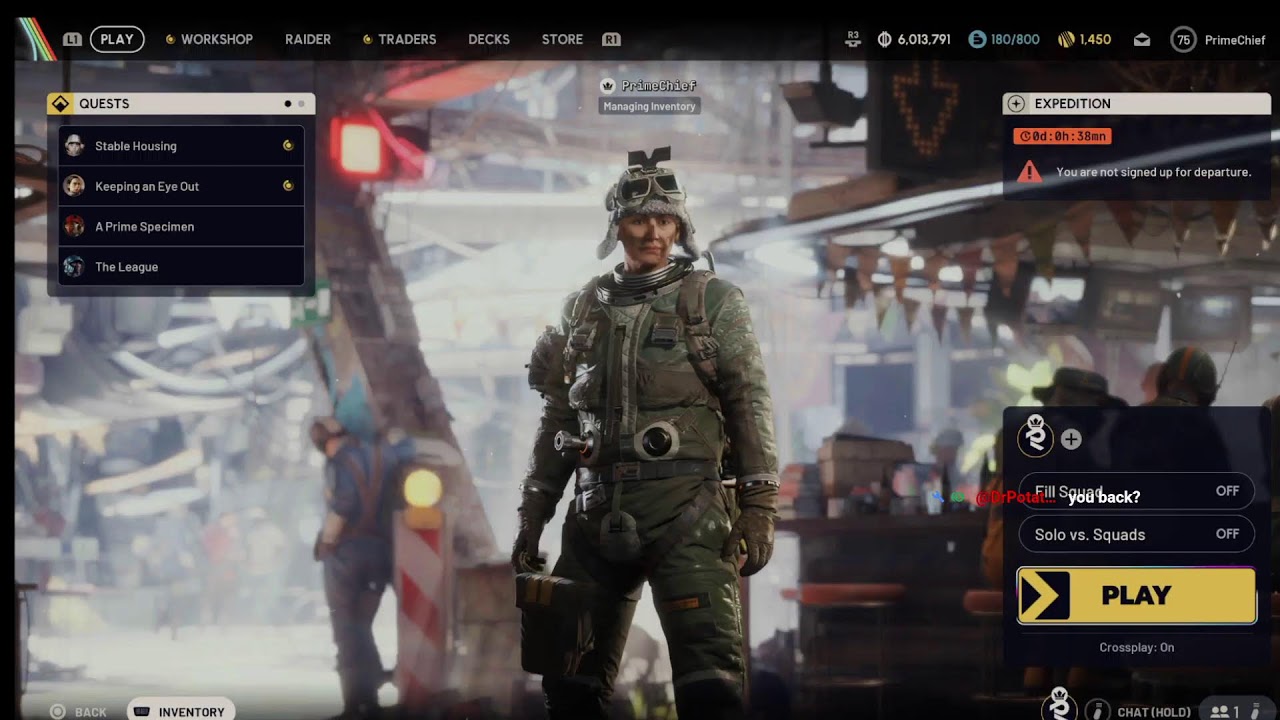
Task: Click the Stable Housing trader portrait
Action: click(74, 146)
